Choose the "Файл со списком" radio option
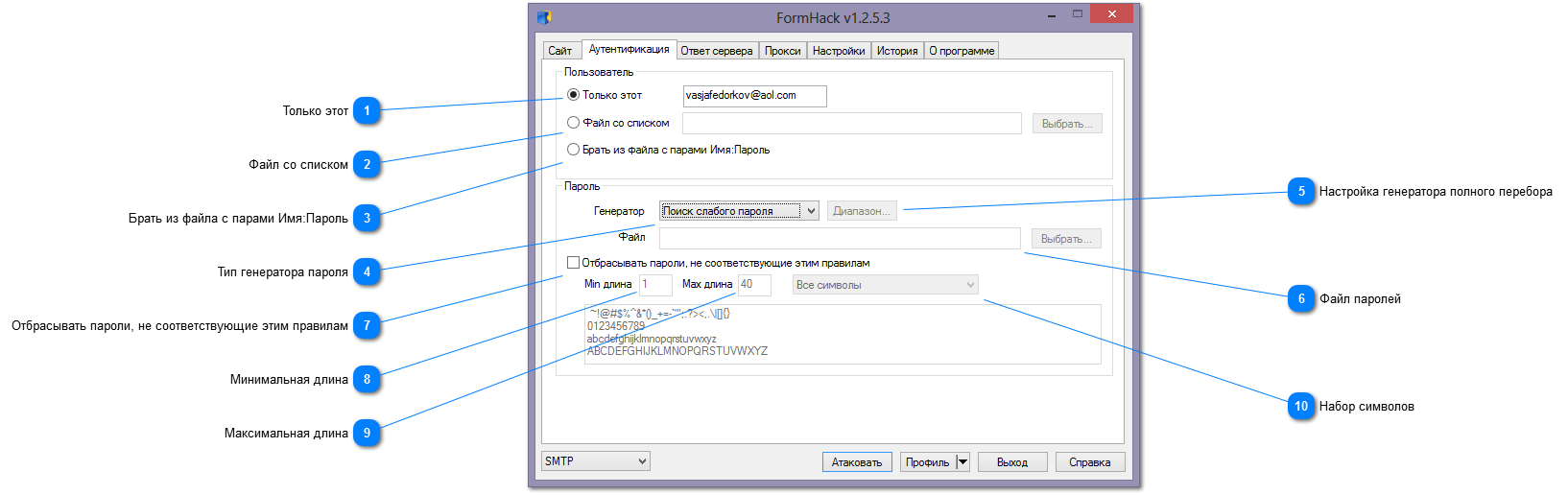 pos(574,123)
